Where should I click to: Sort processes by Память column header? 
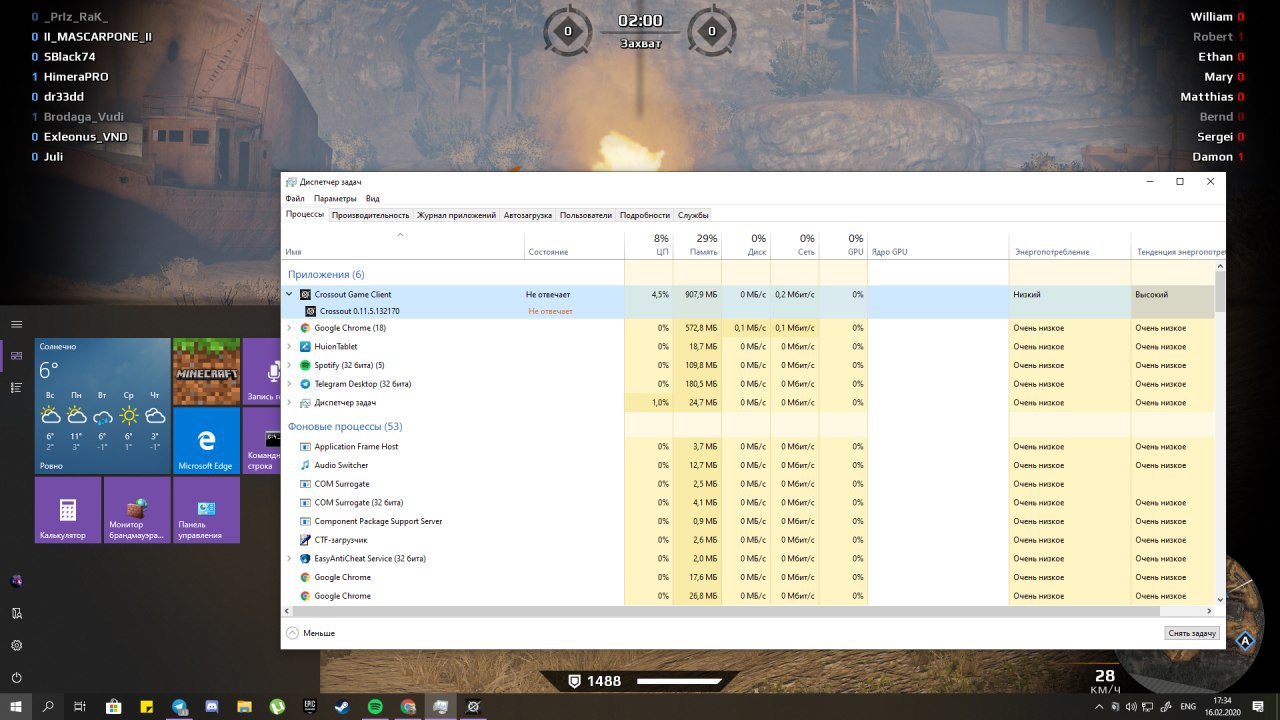[x=697, y=245]
